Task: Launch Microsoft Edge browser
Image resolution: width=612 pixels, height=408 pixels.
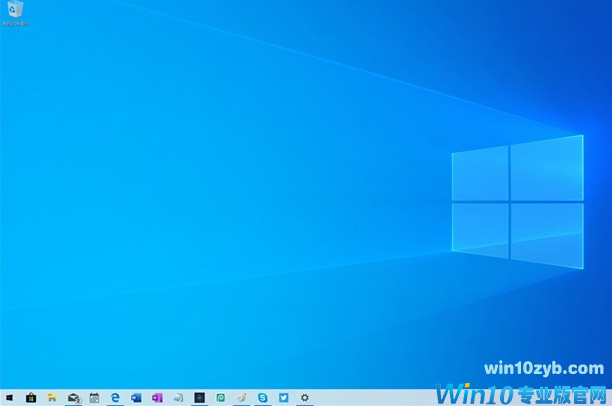Action: [115, 398]
